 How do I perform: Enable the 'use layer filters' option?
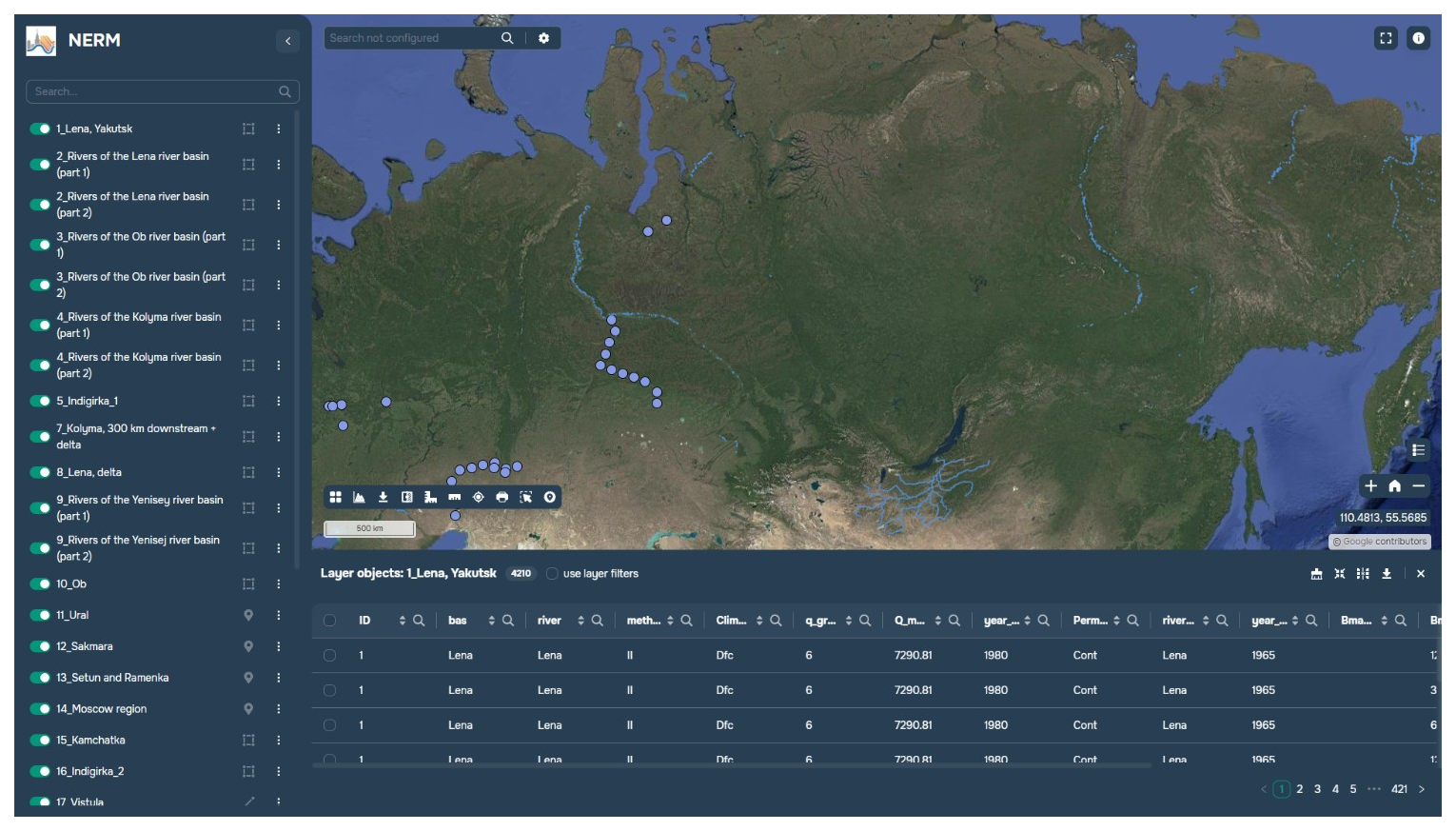[552, 574]
